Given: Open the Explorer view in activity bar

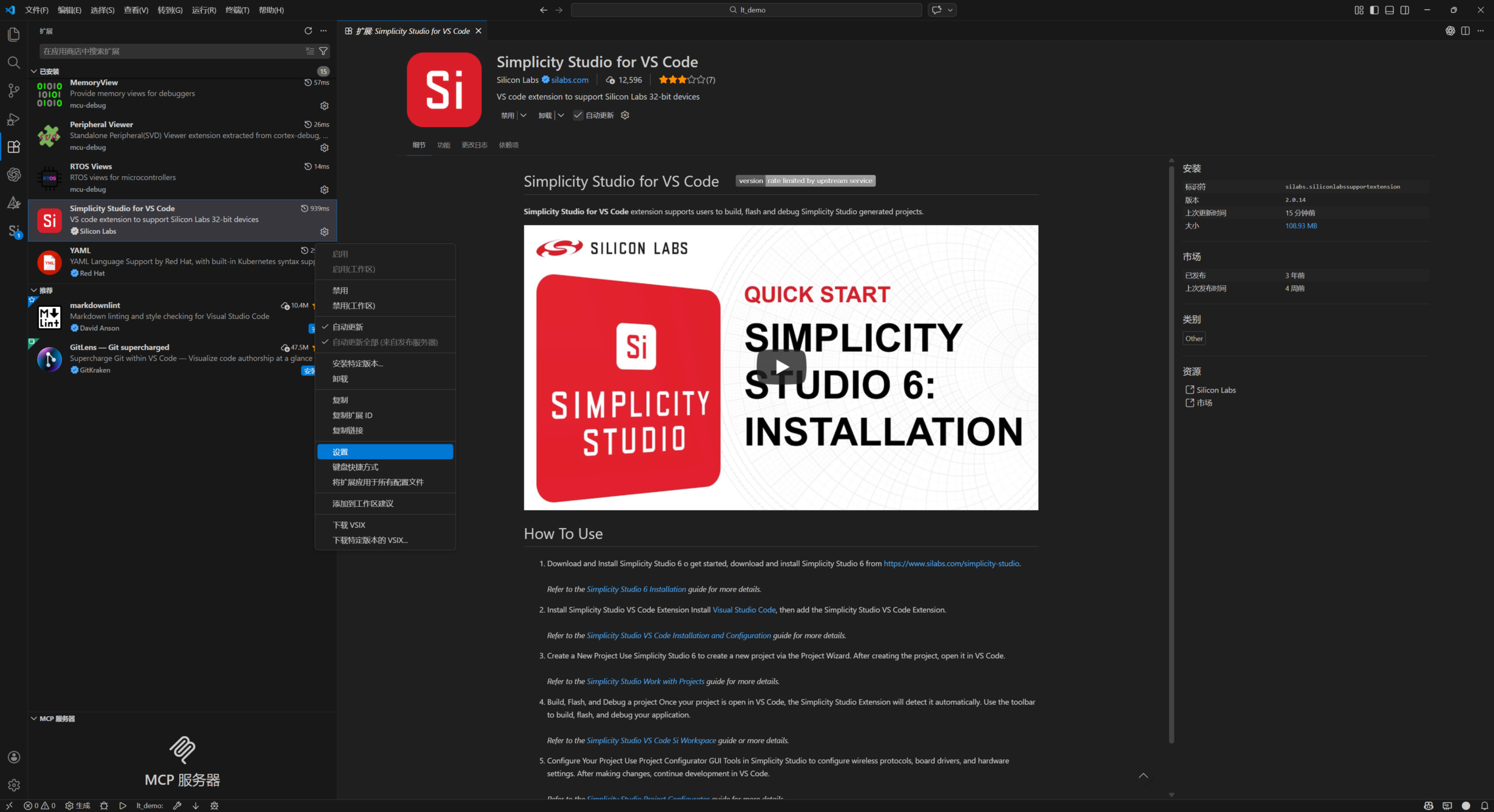Looking at the screenshot, I should (13, 34).
